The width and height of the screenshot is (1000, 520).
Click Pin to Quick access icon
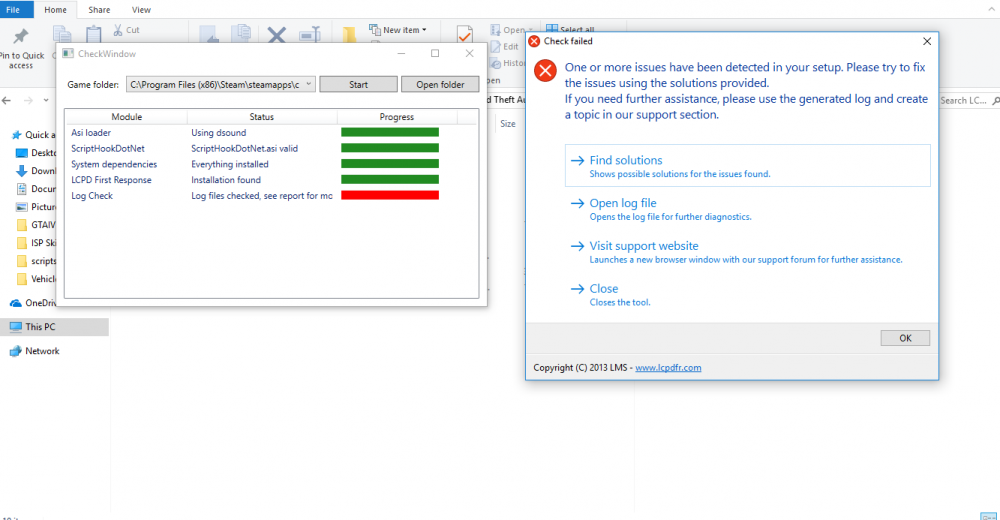(x=20, y=36)
